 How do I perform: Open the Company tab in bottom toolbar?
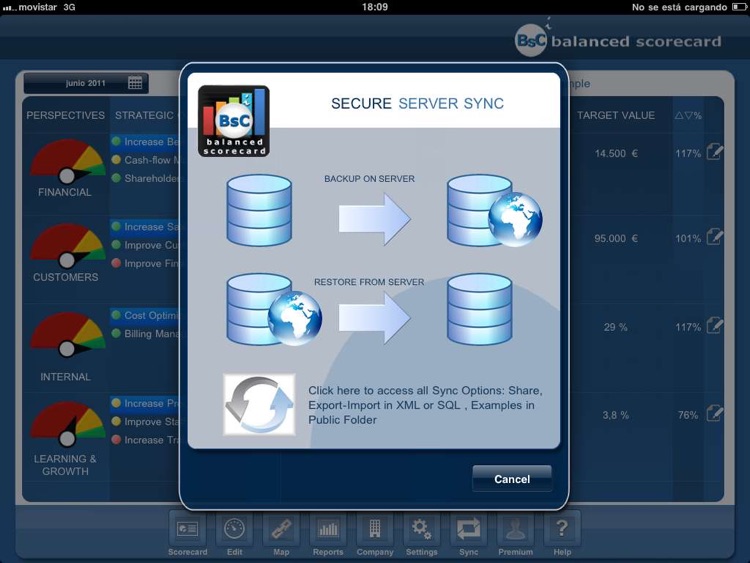pyautogui.click(x=375, y=535)
